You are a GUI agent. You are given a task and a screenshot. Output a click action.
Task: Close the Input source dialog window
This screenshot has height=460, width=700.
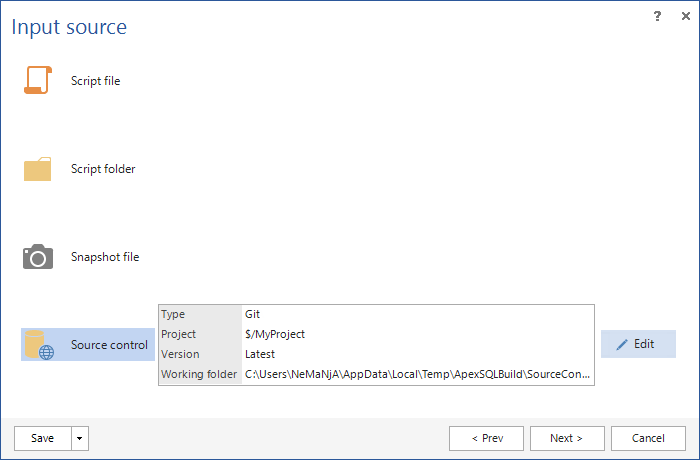[683, 16]
